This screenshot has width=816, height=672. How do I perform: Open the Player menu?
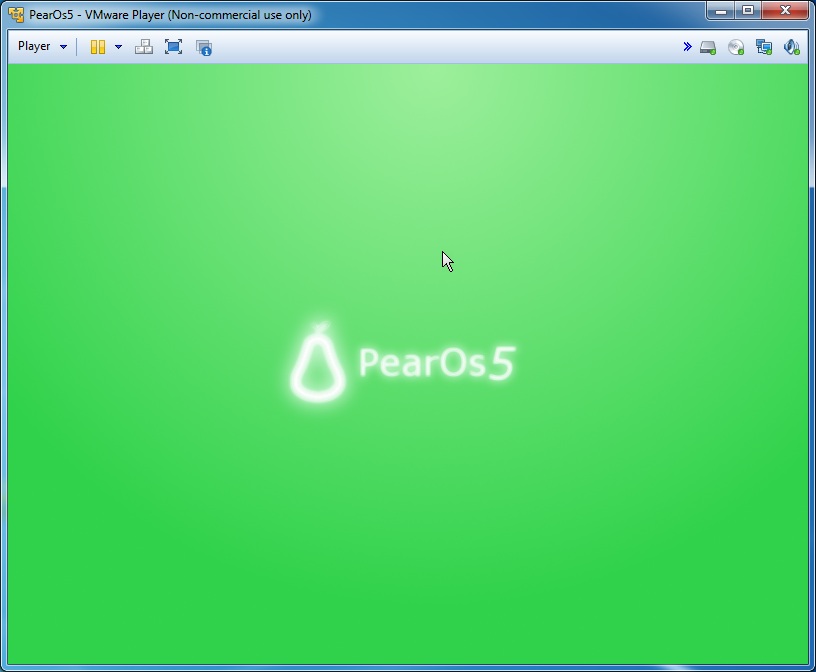(x=42, y=46)
